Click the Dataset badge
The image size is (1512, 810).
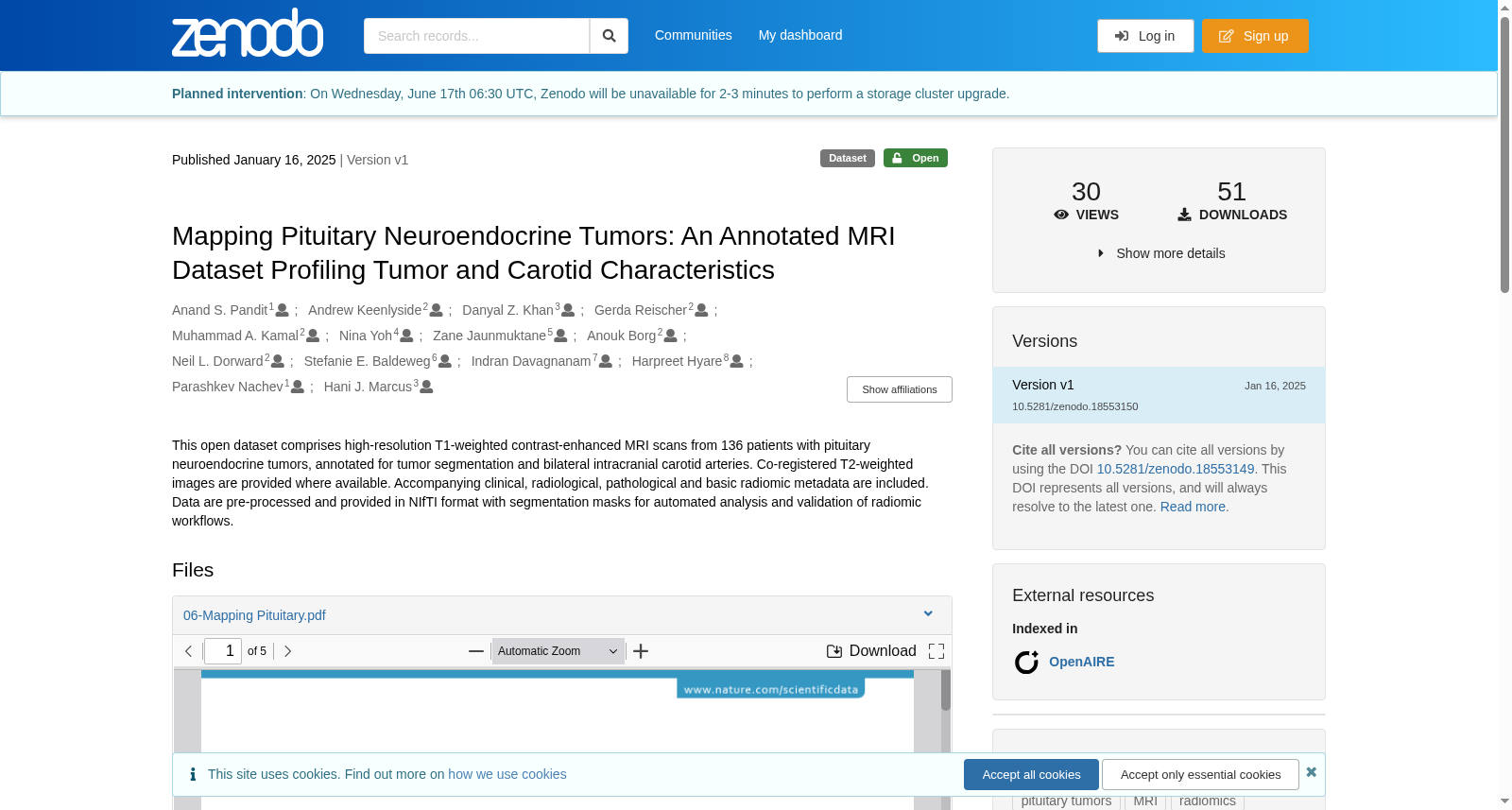848,158
